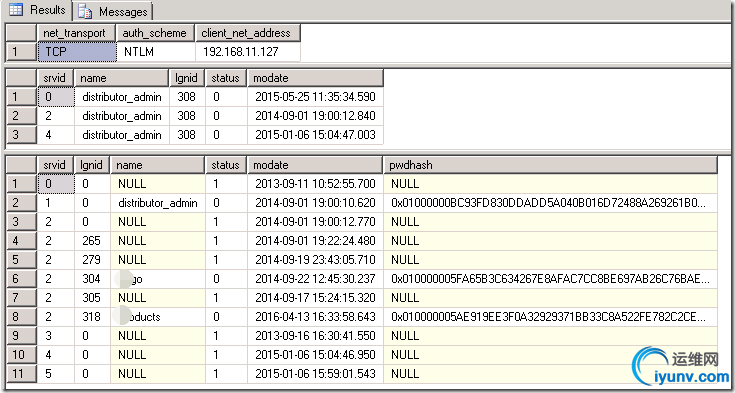This screenshot has height=393, width=735.
Task: Click the 2014-09-01 19:00:10.620 cell
Action: click(x=315, y=203)
